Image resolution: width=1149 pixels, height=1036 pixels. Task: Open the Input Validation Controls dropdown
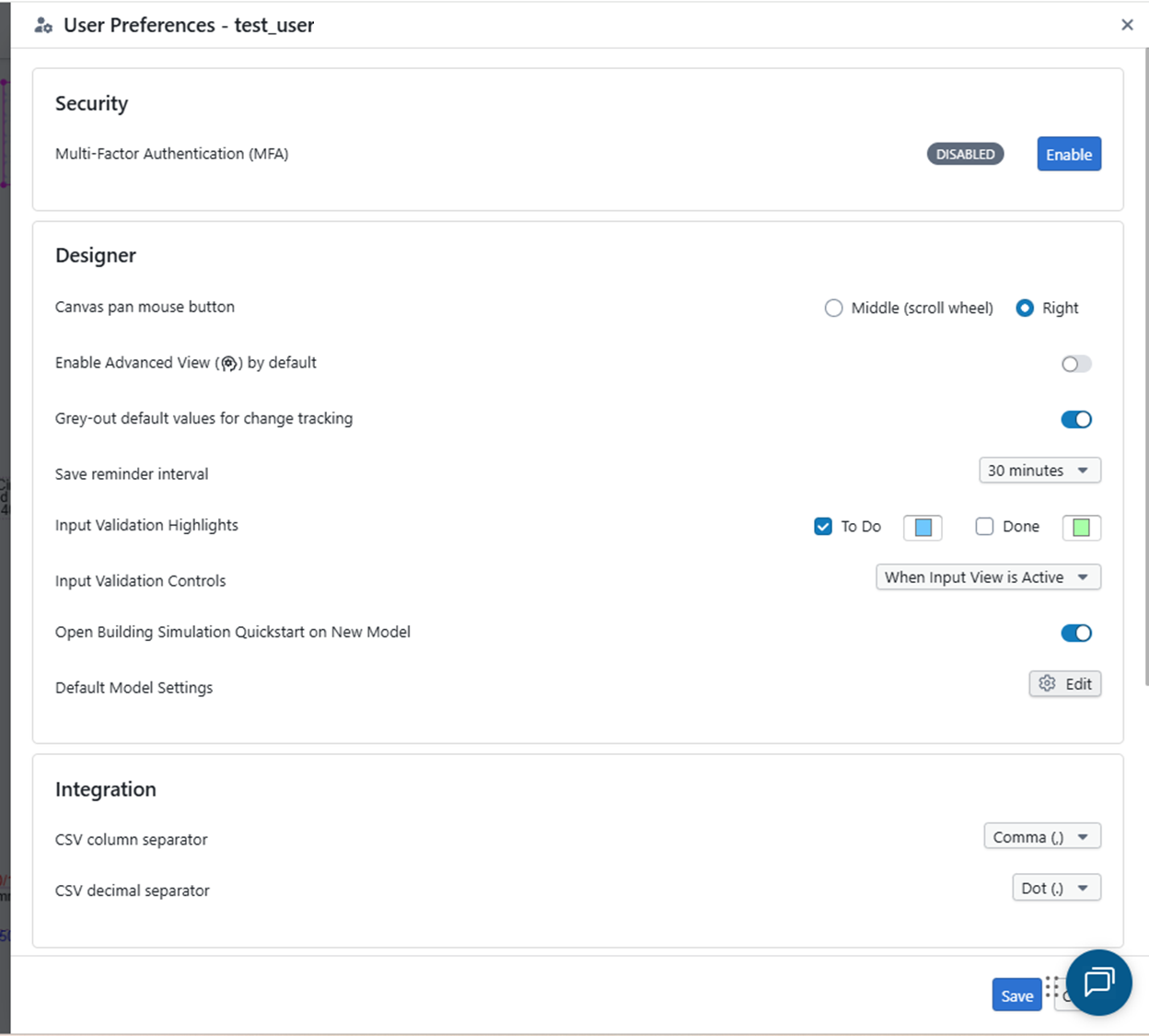point(988,577)
